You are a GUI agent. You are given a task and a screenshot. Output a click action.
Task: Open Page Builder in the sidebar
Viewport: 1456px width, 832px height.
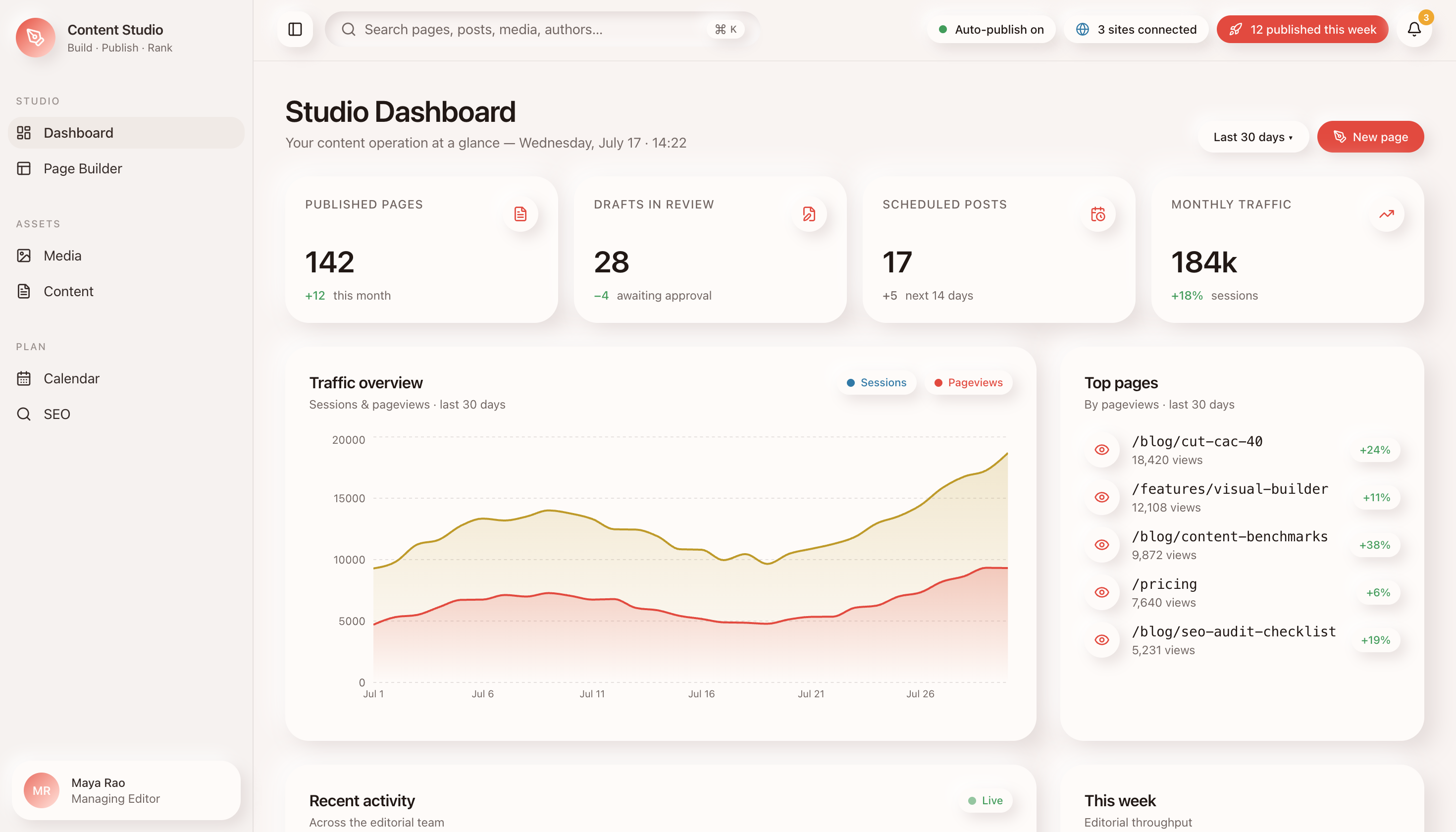(126, 168)
